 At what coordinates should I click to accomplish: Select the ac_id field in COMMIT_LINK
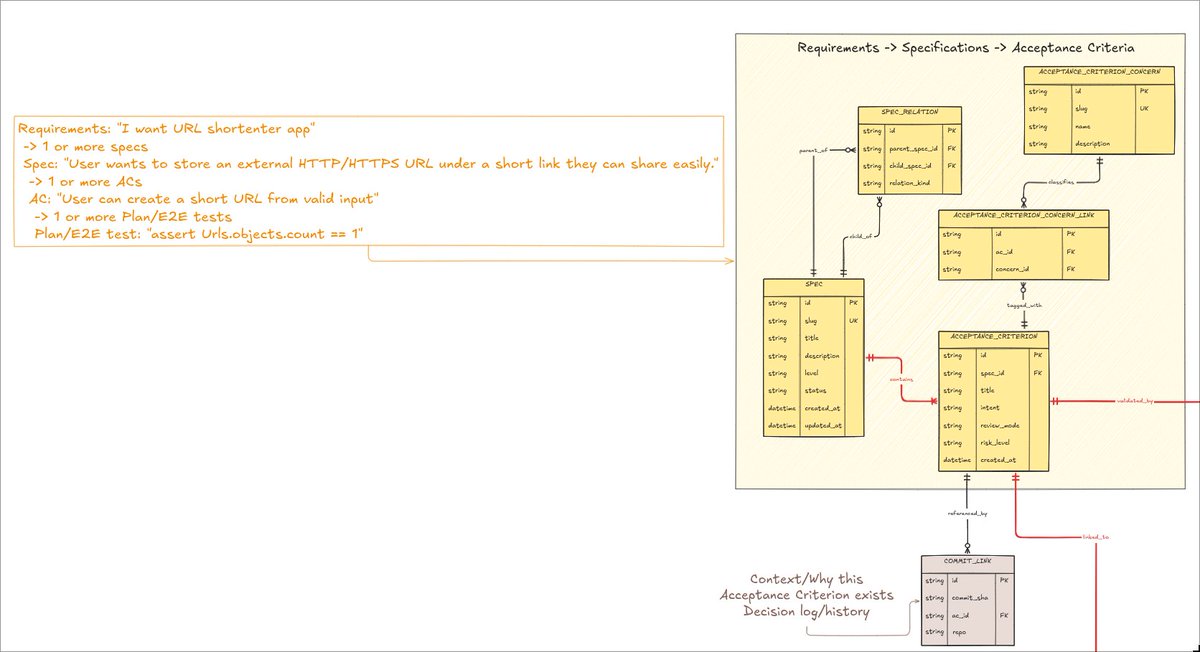coord(961,616)
